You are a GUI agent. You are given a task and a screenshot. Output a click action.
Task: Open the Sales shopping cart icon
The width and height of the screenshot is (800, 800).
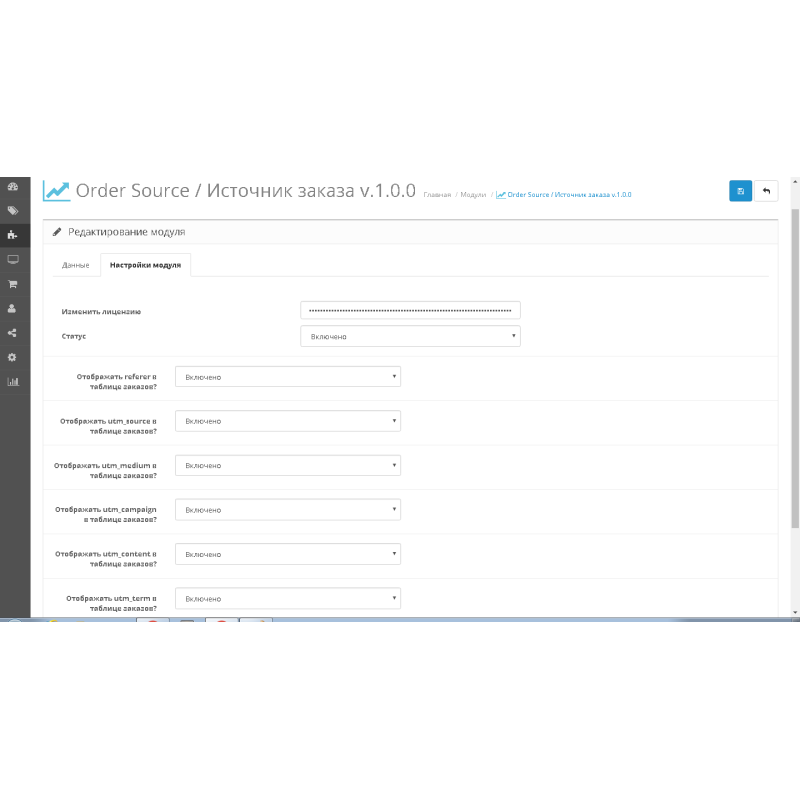[x=13, y=284]
